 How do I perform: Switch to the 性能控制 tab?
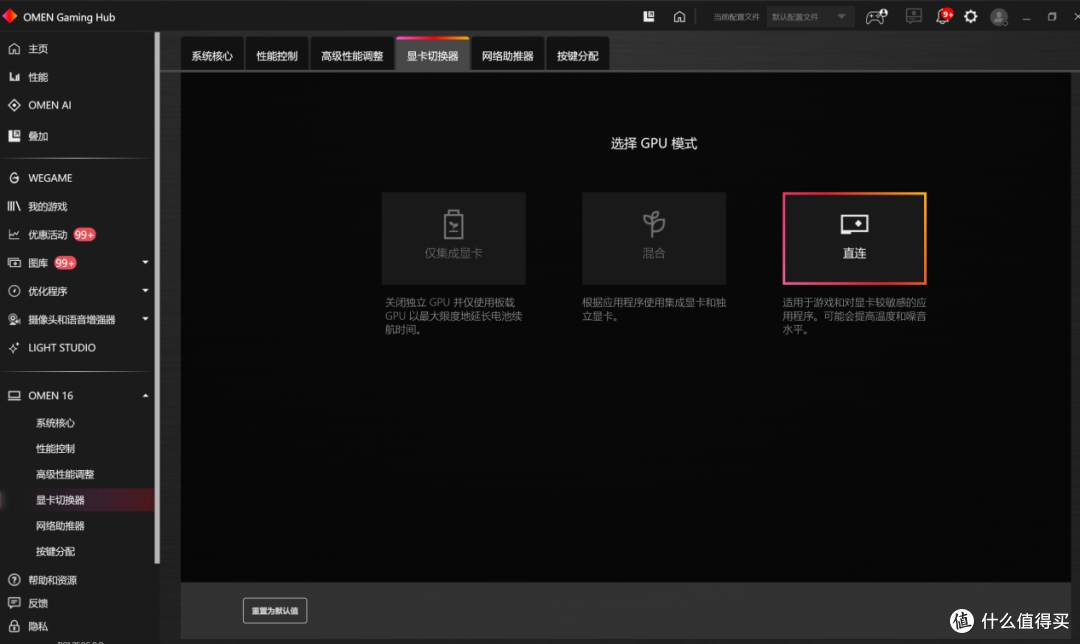pyautogui.click(x=277, y=55)
